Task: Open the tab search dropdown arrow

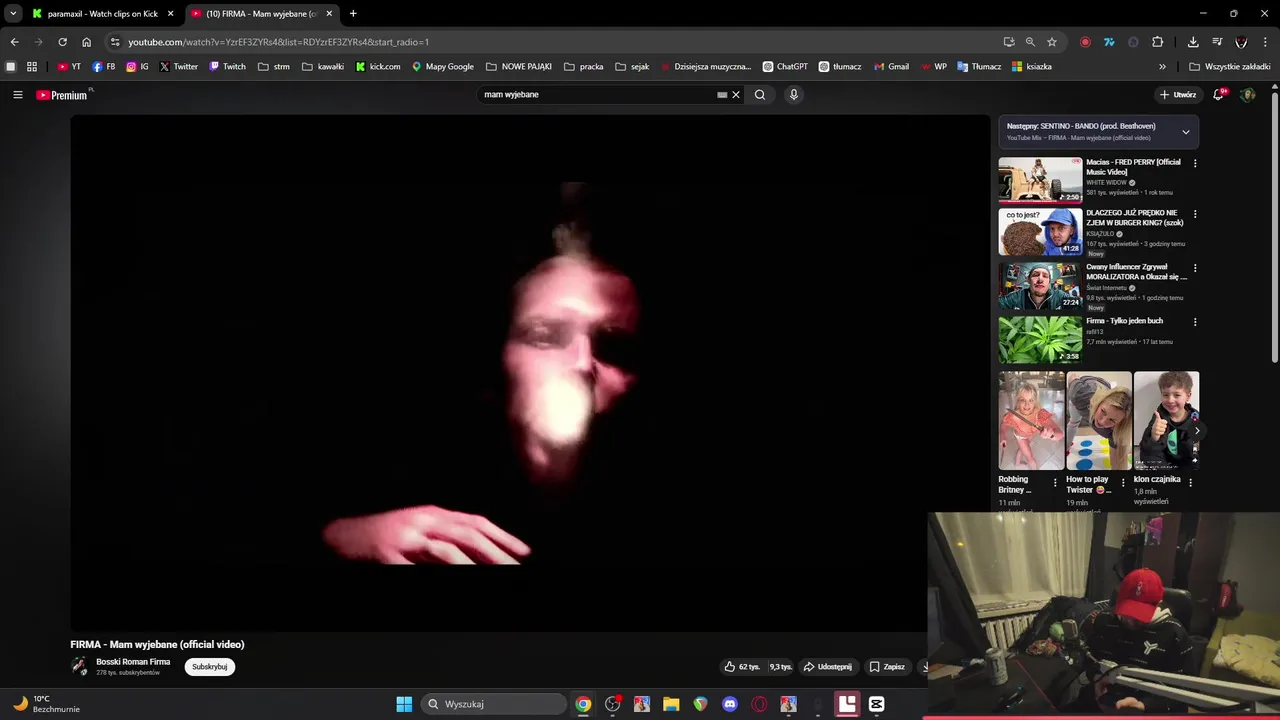Action: [13, 14]
